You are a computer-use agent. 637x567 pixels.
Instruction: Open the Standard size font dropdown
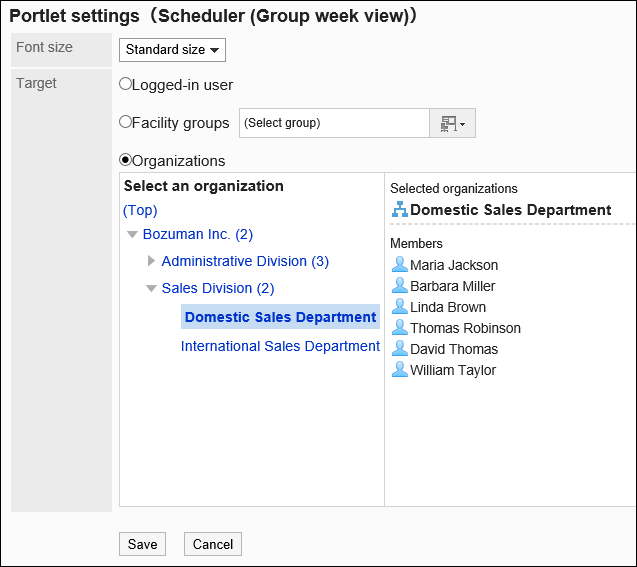point(172,50)
